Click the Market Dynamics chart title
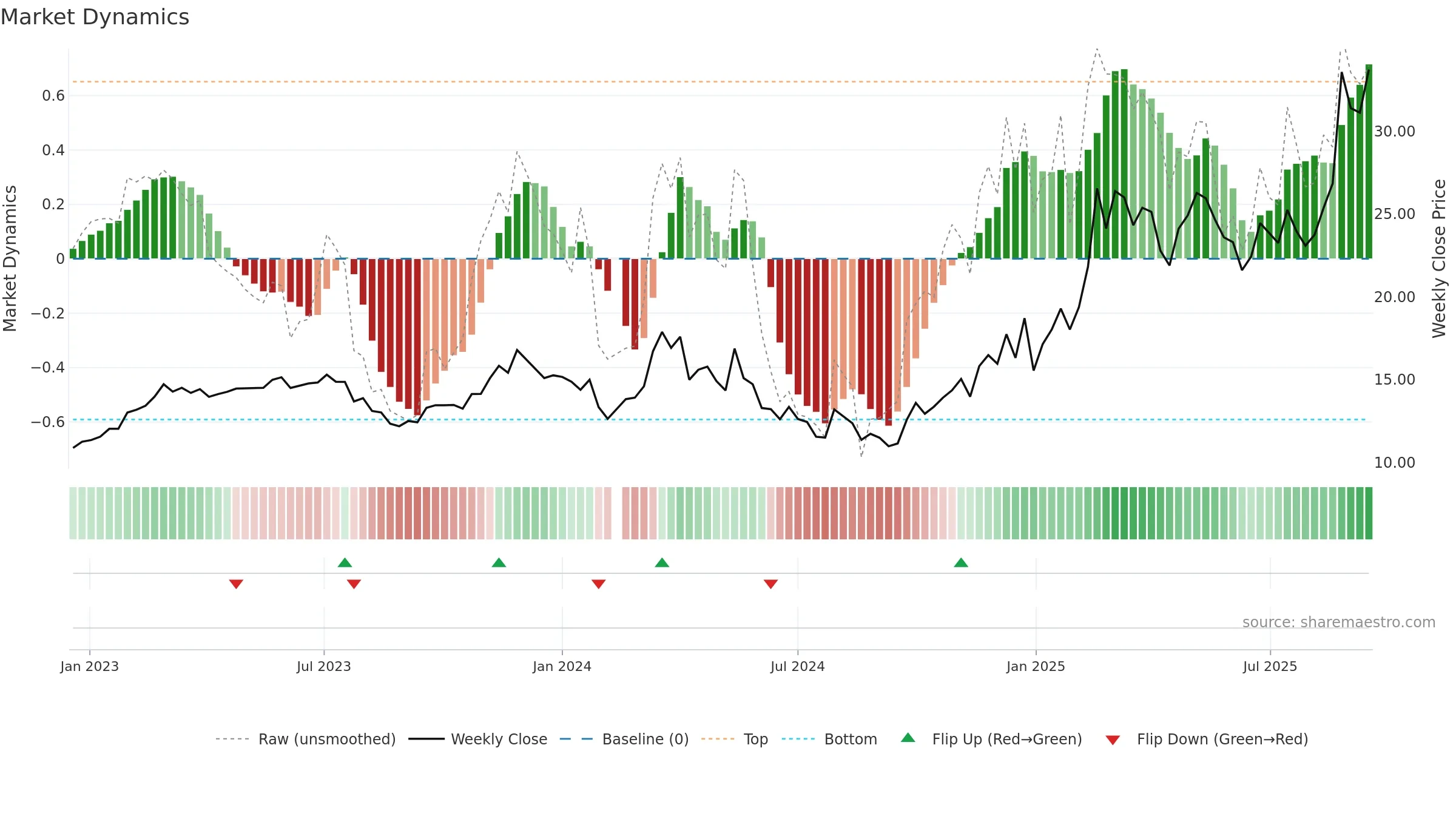The height and width of the screenshot is (819, 1456). click(95, 17)
